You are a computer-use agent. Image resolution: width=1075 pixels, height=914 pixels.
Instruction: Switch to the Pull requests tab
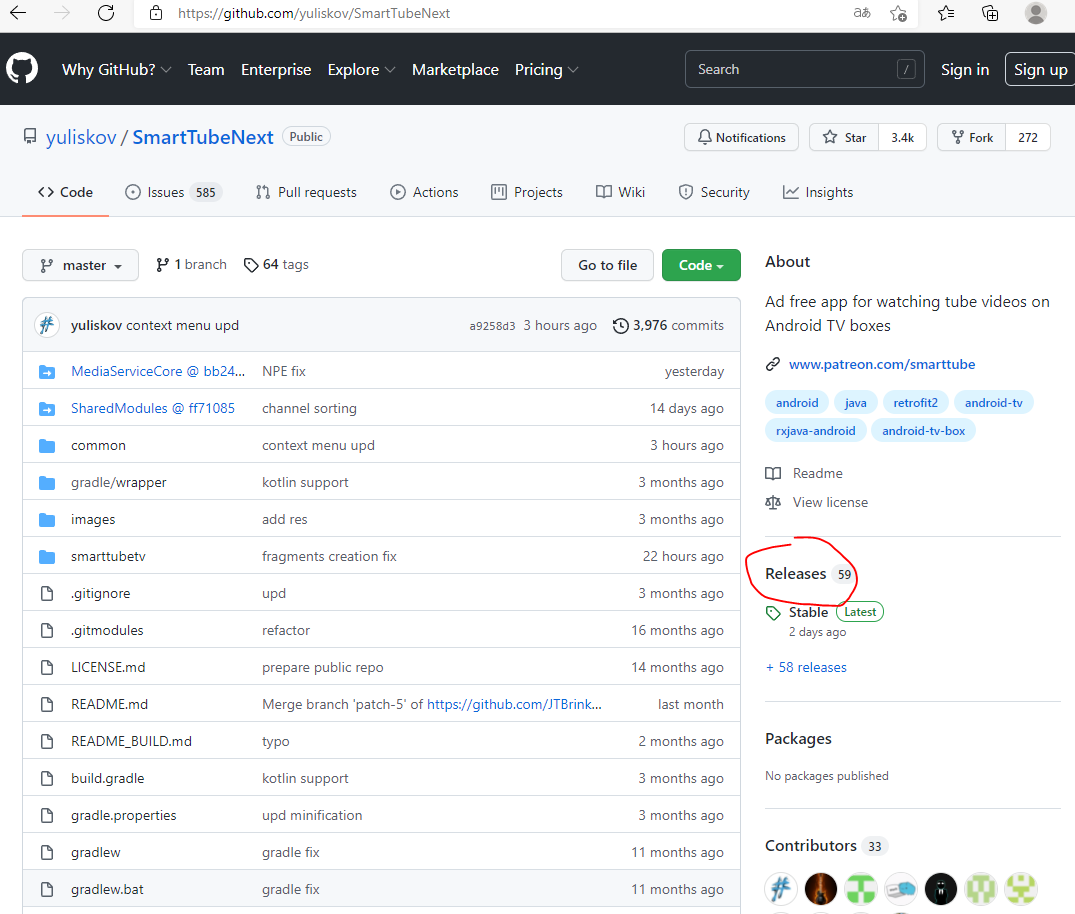tap(306, 192)
